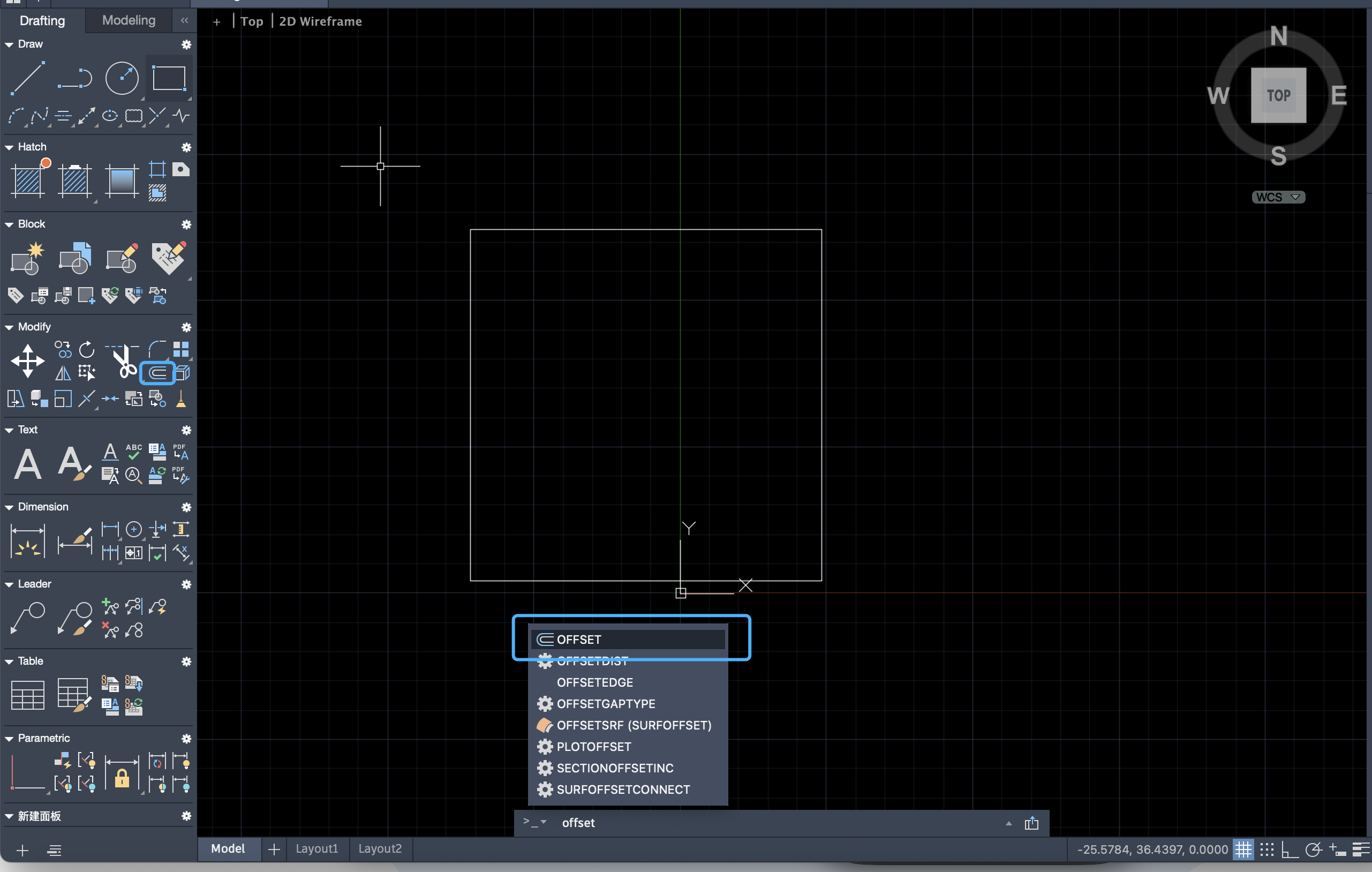Collapse the Text panel
This screenshot has width=1372, height=872.
(9, 430)
